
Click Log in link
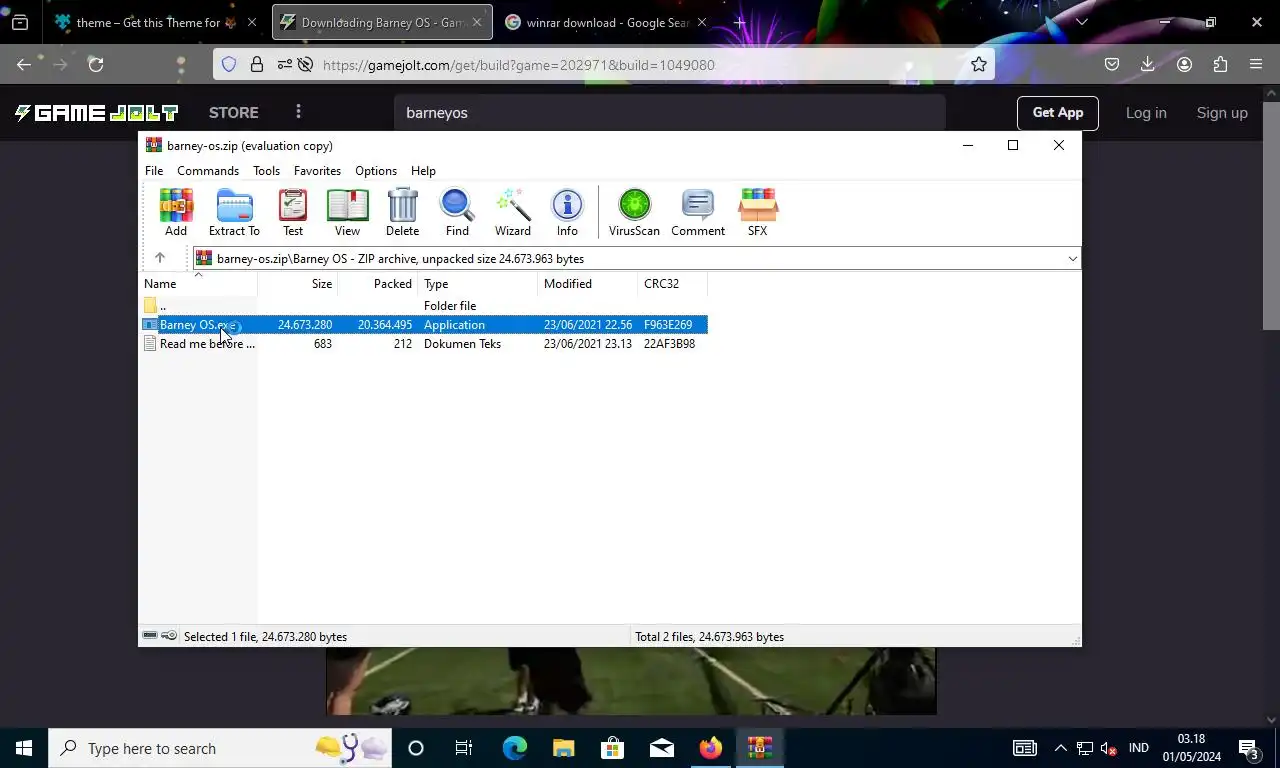(1146, 113)
